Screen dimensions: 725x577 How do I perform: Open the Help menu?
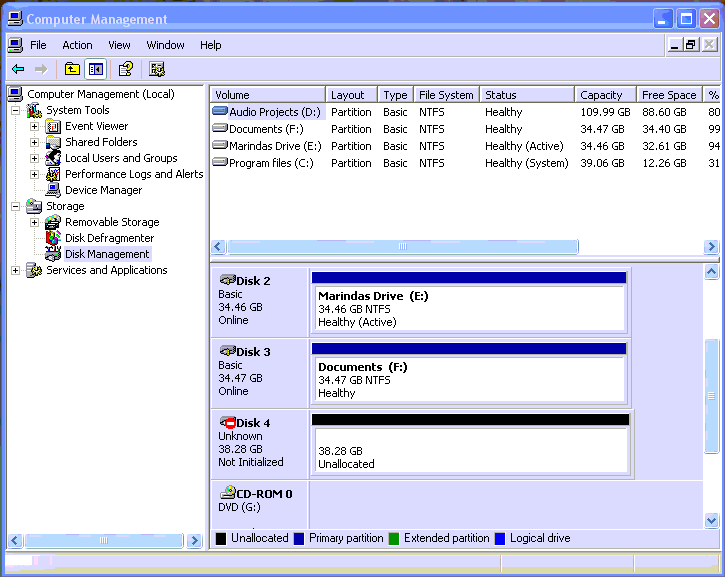click(x=210, y=45)
